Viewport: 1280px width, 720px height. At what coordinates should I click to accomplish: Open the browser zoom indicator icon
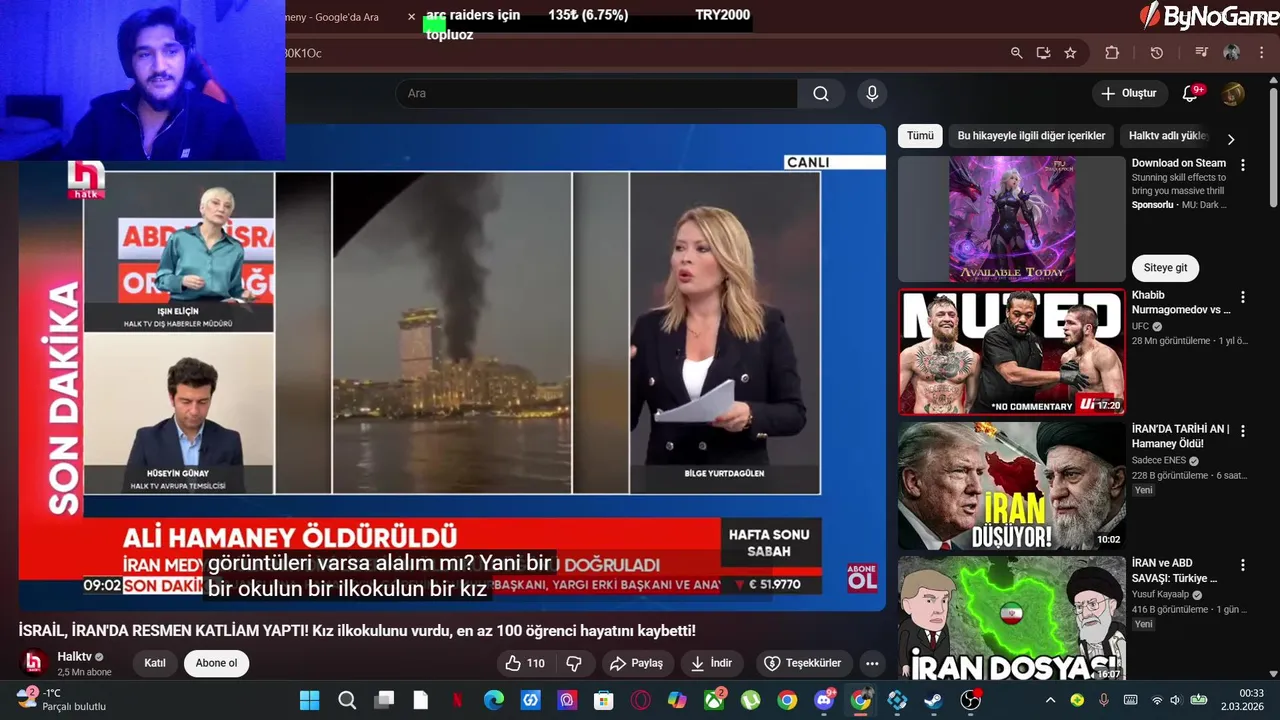[1016, 53]
